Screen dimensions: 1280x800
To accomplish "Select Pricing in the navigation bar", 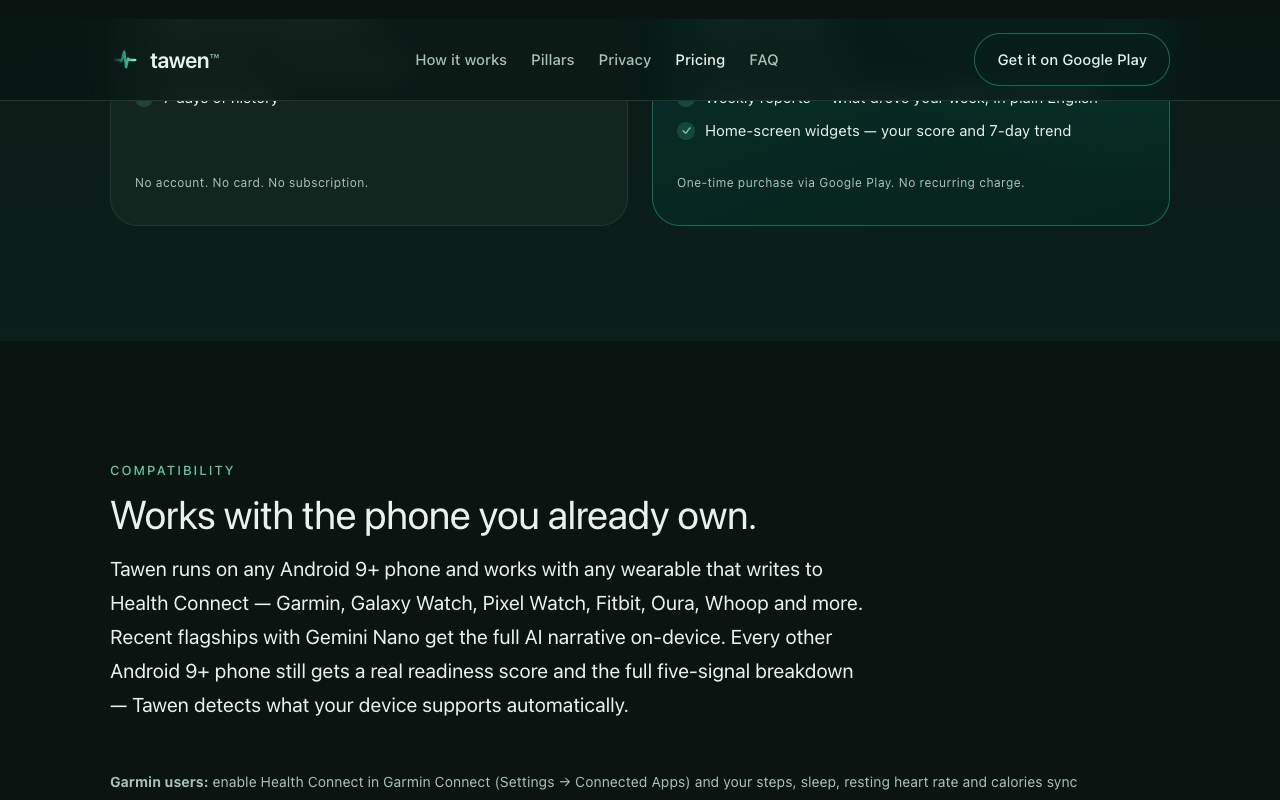I will click(700, 60).
